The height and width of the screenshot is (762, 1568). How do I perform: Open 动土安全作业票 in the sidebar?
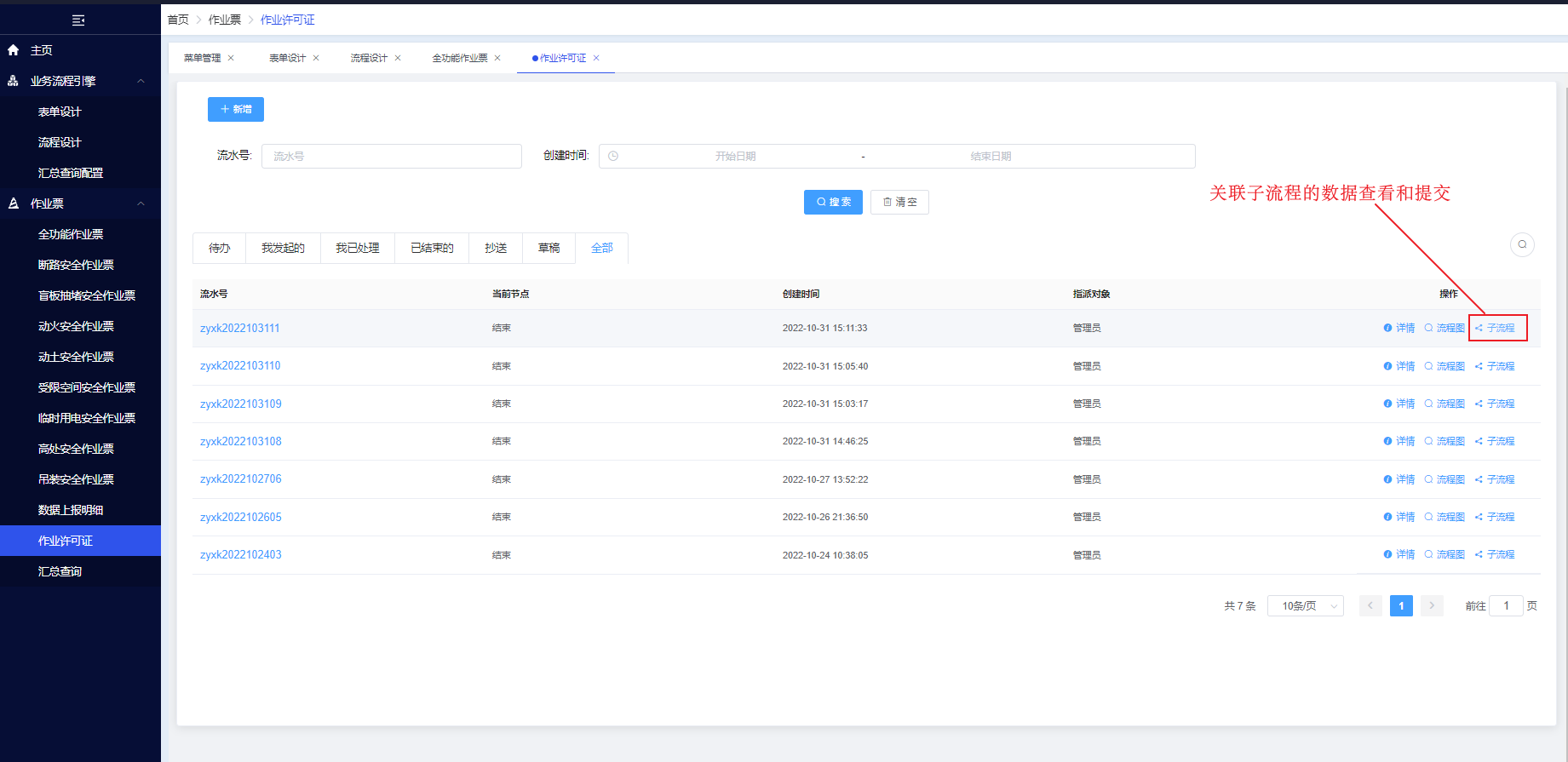pos(80,357)
